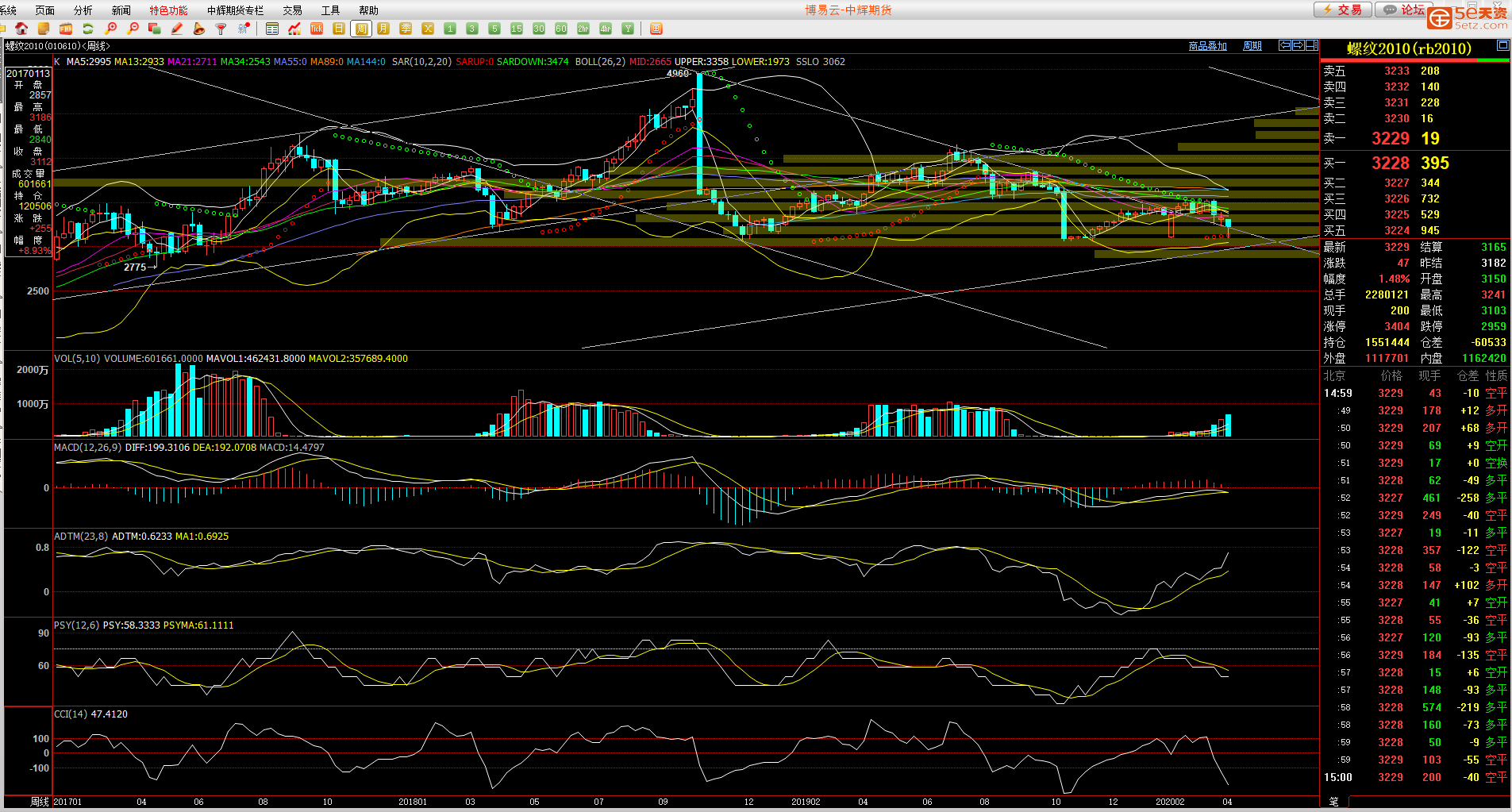Open the 页面 menu
The height and width of the screenshot is (812, 1512).
[x=45, y=10]
